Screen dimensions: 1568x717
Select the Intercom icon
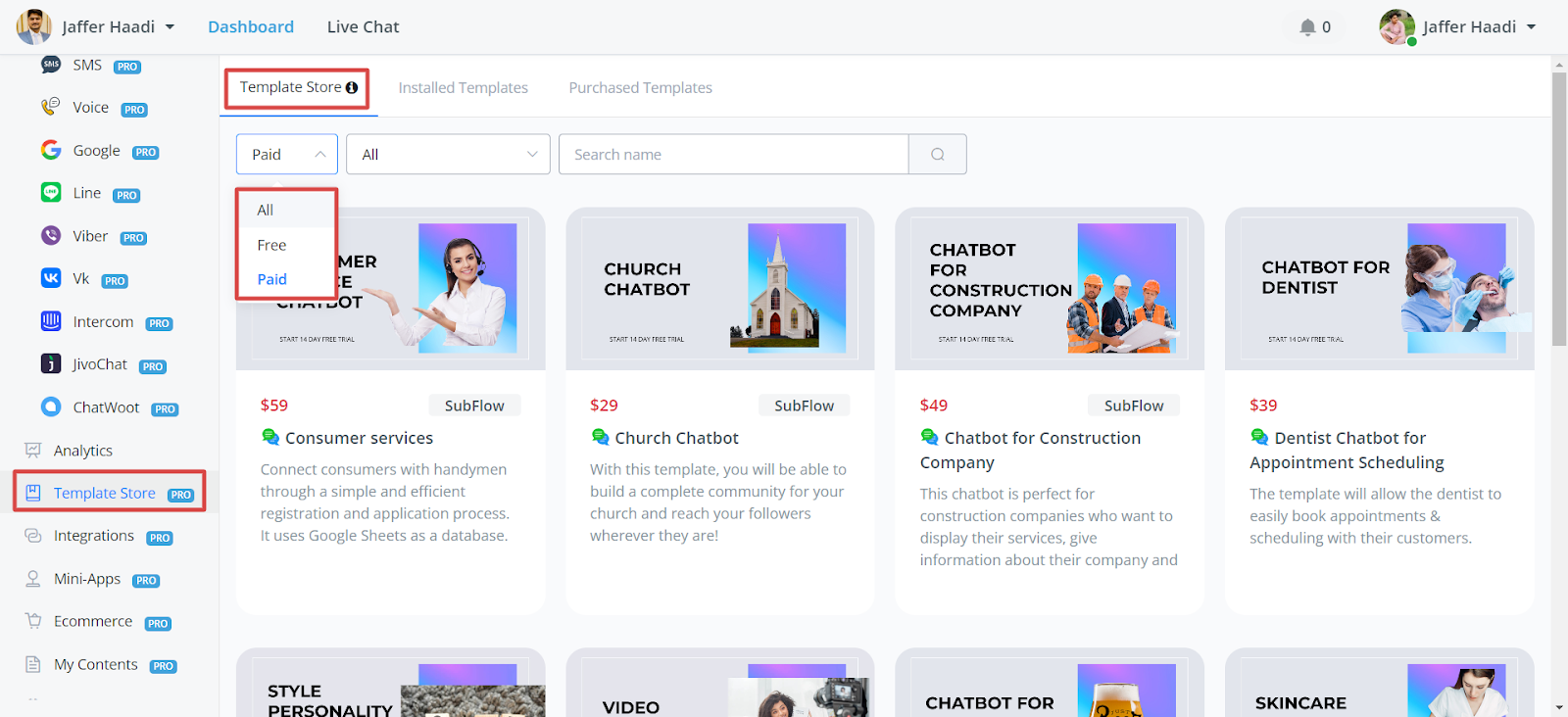pos(51,321)
